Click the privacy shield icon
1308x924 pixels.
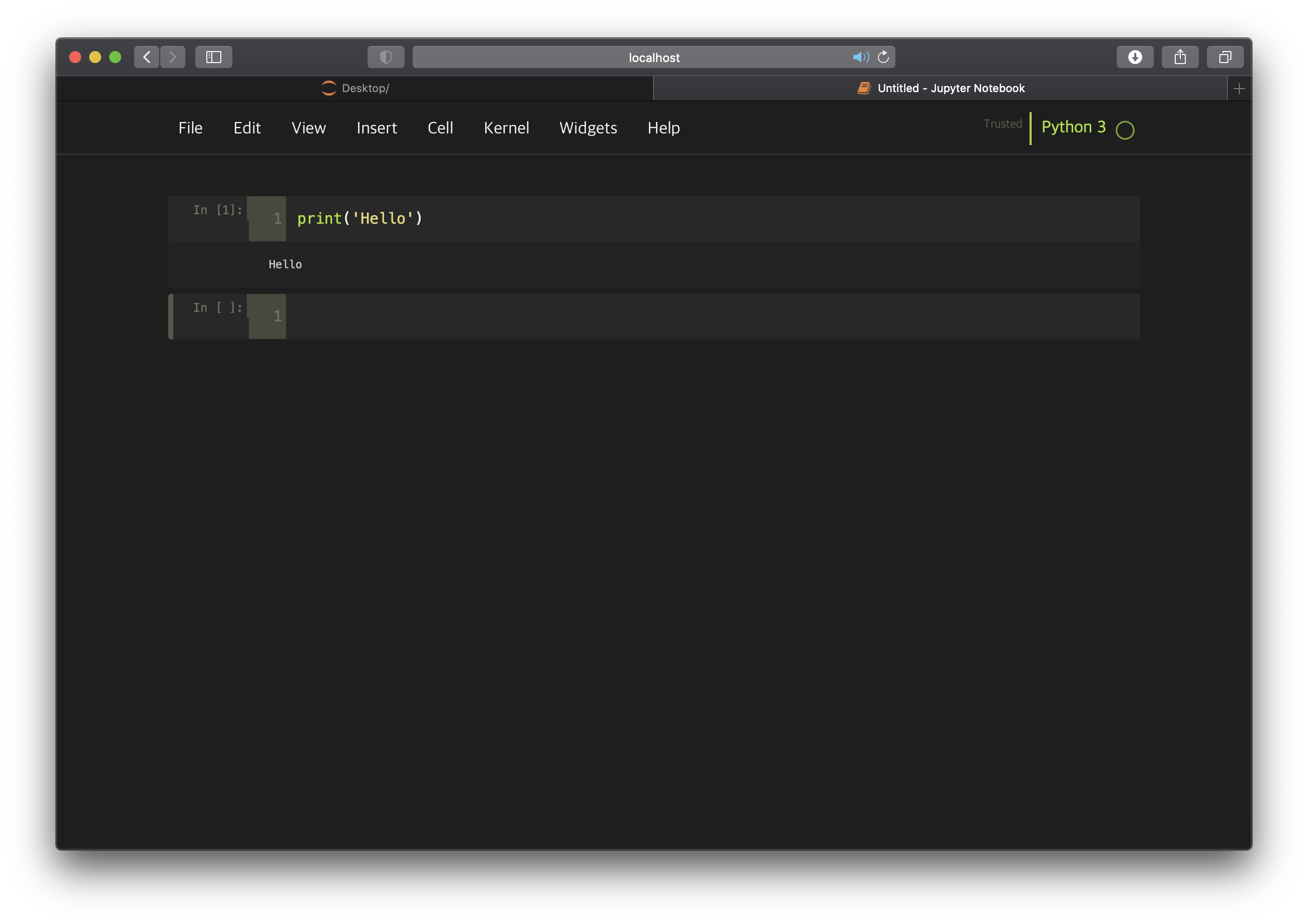(386, 57)
